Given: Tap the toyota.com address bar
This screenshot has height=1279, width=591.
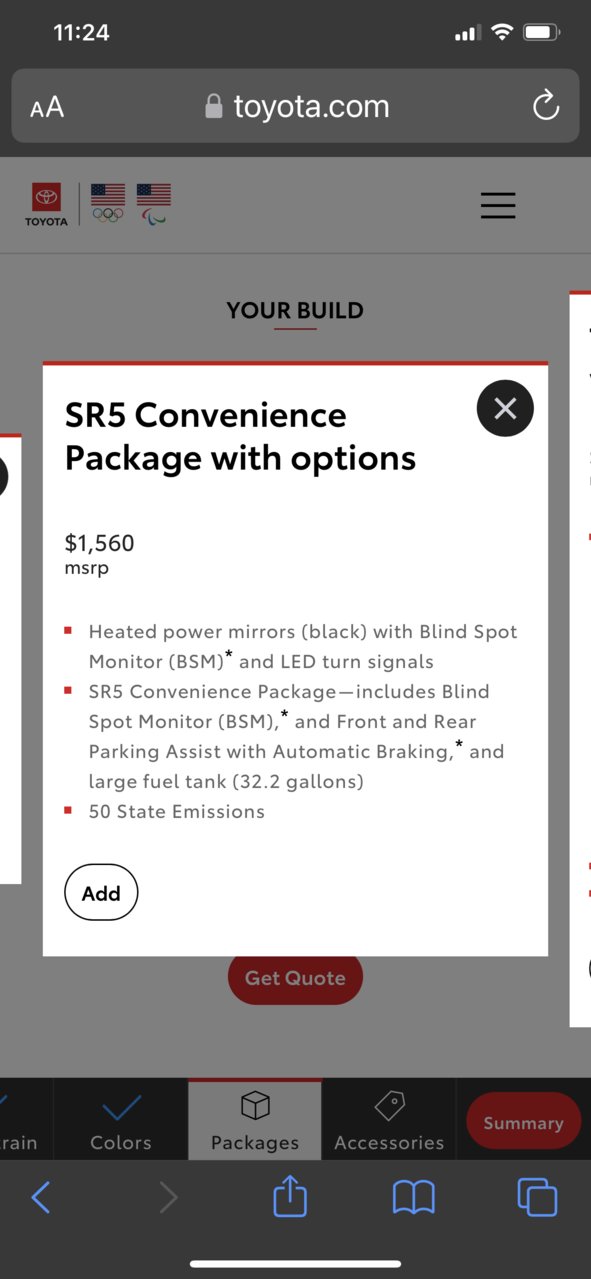Looking at the screenshot, I should coord(295,106).
